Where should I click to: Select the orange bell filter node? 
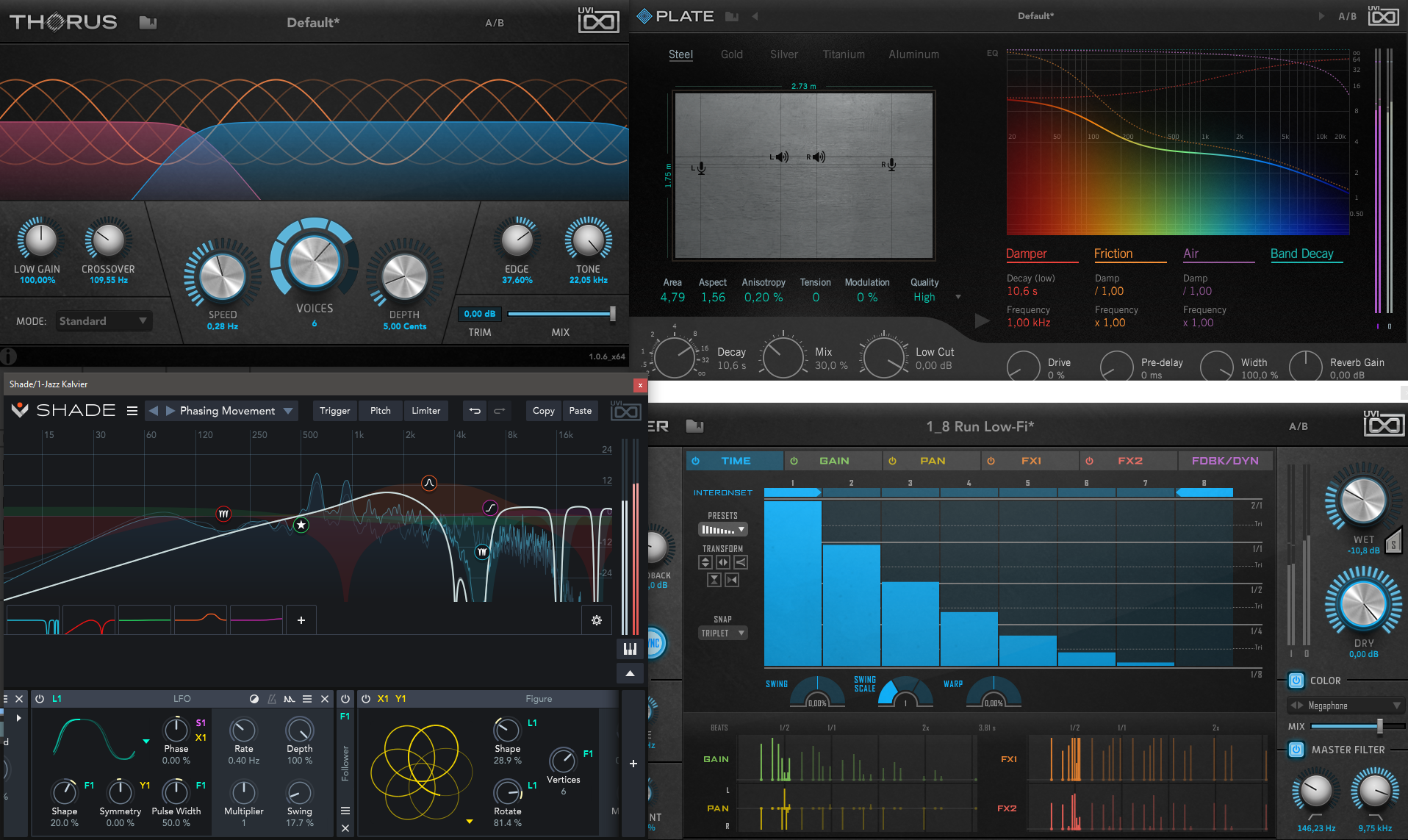(429, 483)
